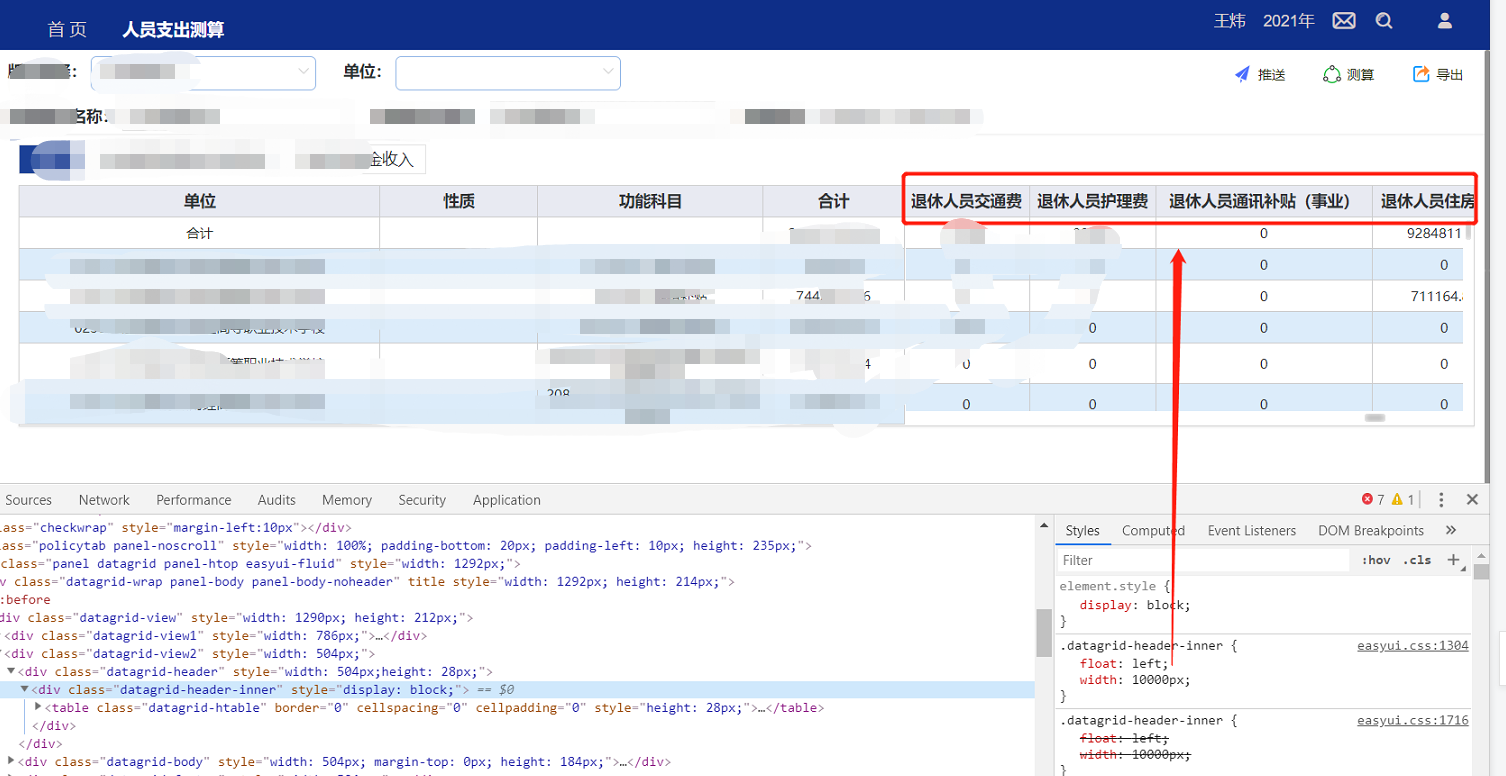This screenshot has width=1506, height=776.
Task: Click the 推送 send icon
Action: tap(1242, 74)
